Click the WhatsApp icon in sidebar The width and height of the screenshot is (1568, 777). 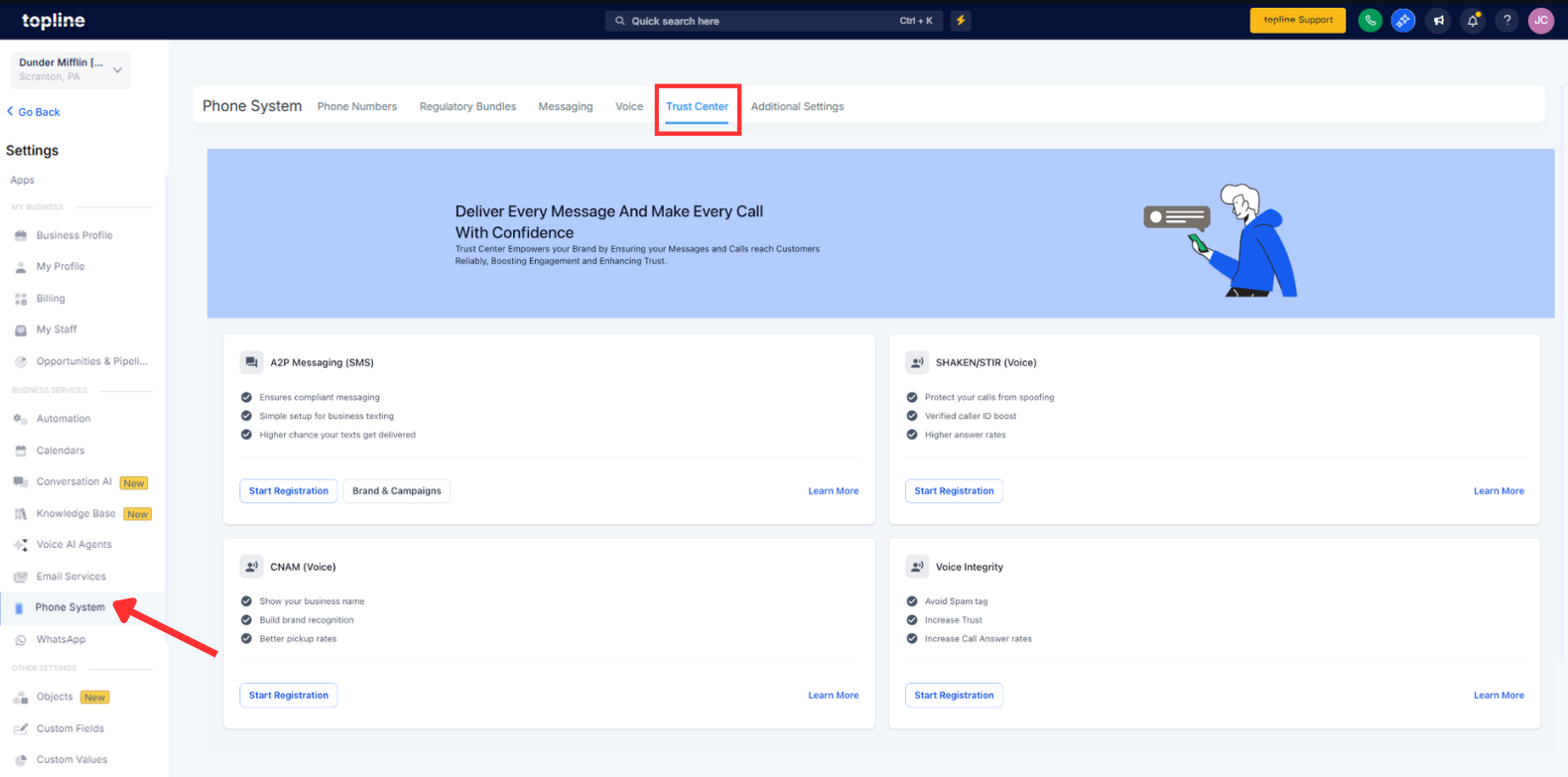pos(21,640)
